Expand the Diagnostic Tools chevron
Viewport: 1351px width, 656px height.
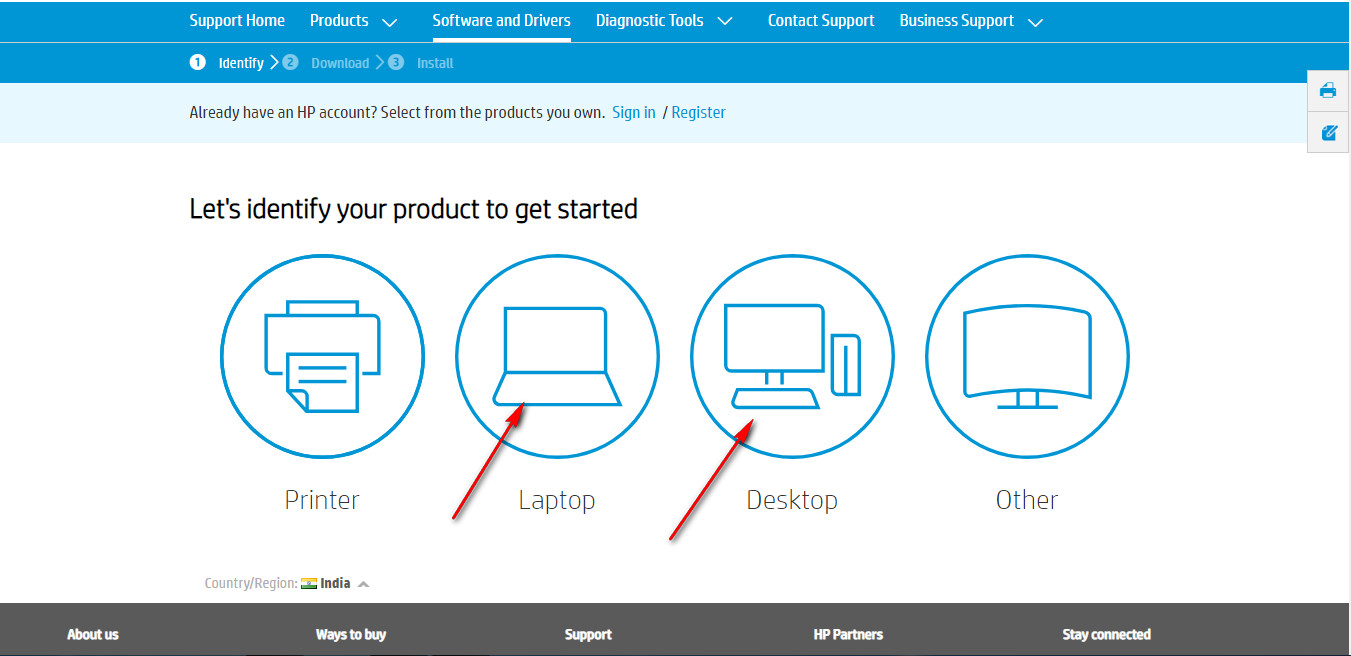(x=726, y=22)
